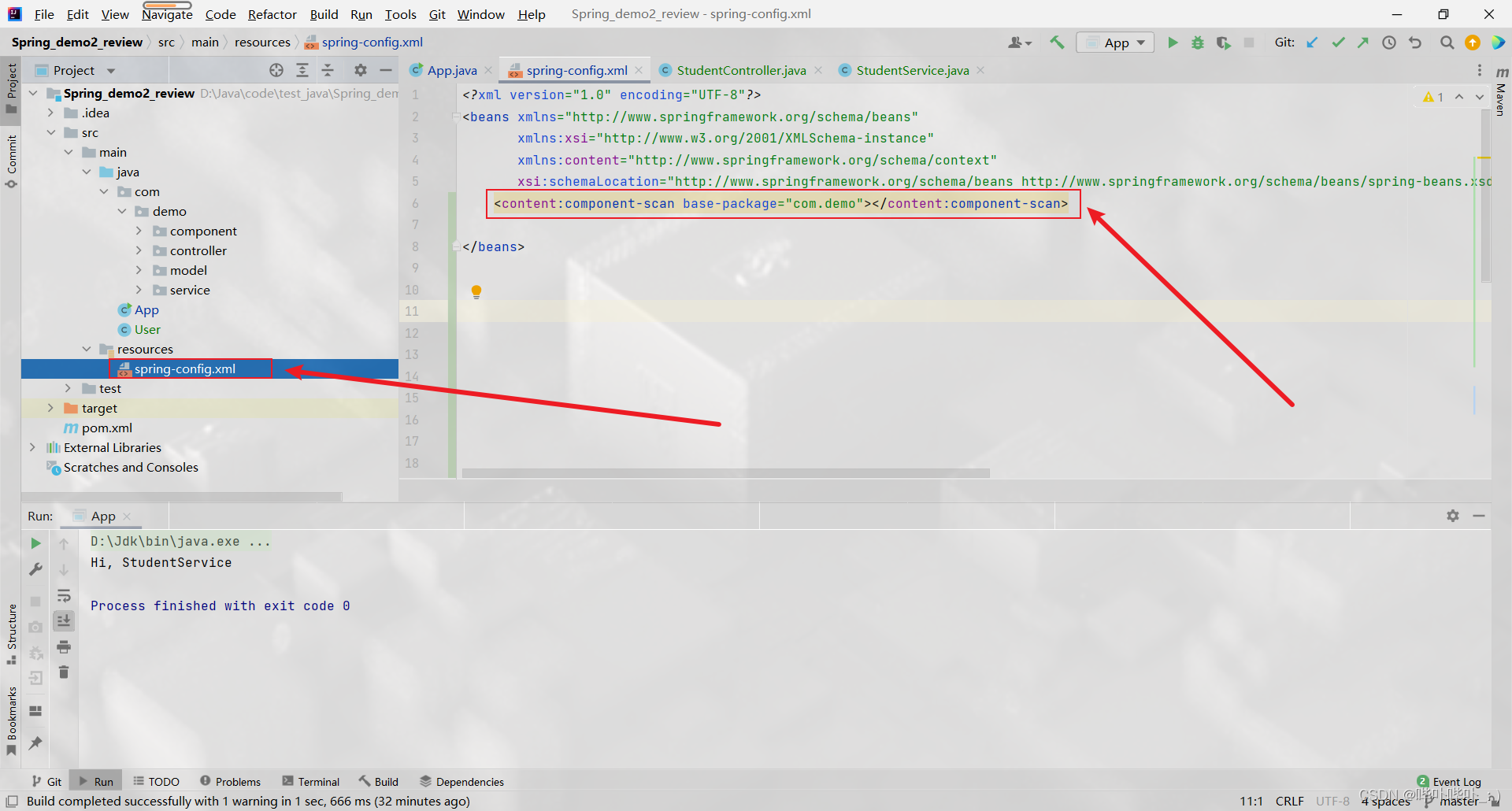
Task: Toggle the Project sidebar tool button
Action: click(x=11, y=88)
